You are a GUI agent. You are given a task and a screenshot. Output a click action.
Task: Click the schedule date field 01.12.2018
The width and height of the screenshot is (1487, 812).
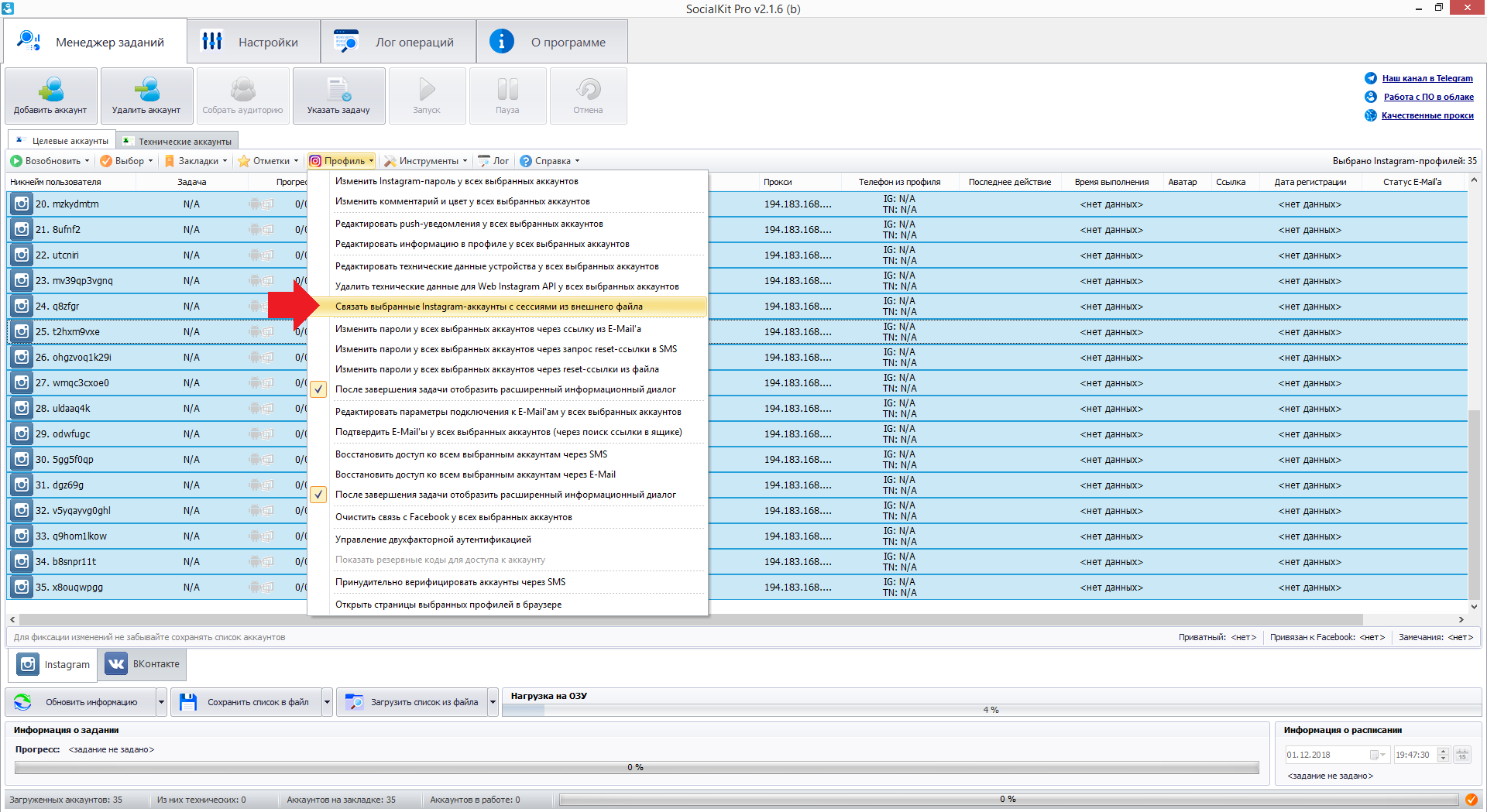click(x=1338, y=755)
